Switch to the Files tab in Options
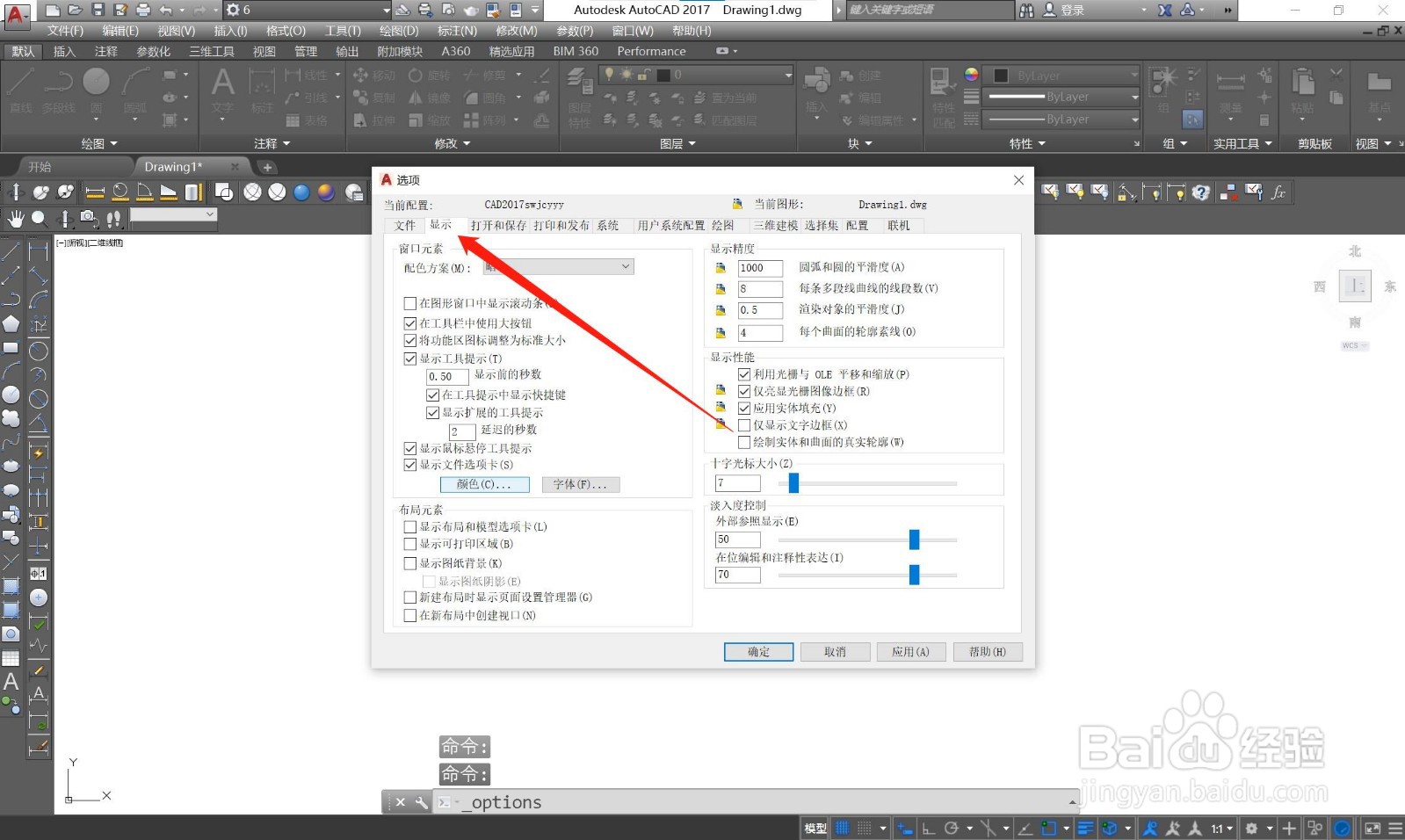Screen dimensions: 1405x840 pyautogui.click(x=404, y=226)
